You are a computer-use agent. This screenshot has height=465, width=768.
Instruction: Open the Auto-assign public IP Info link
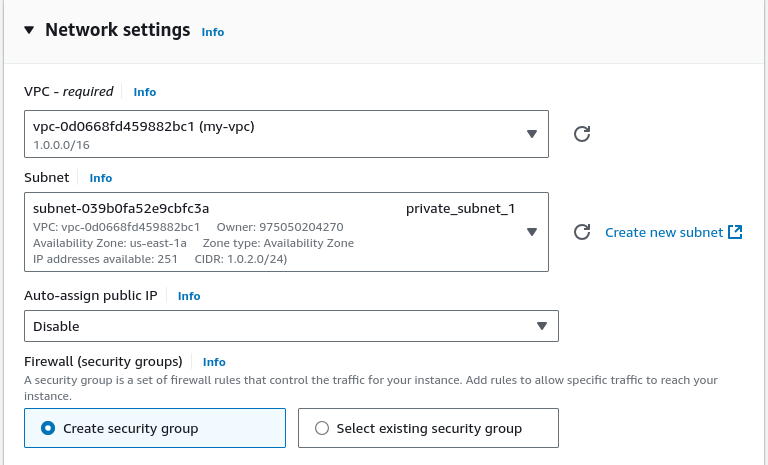tap(189, 296)
